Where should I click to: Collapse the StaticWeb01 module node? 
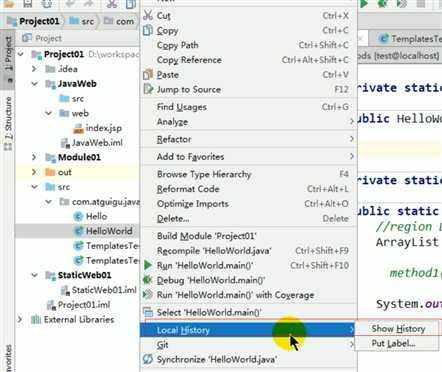35,275
